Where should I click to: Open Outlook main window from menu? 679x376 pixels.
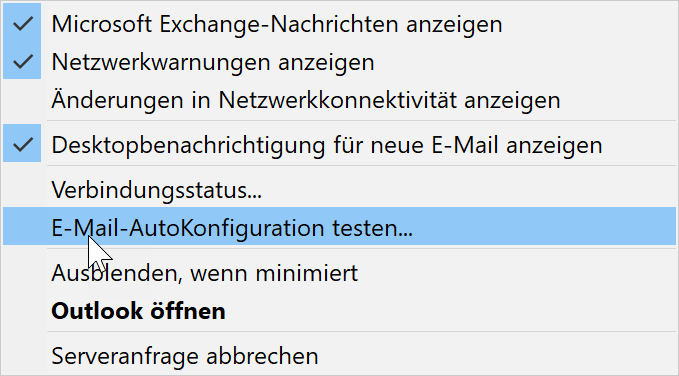pyautogui.click(x=340, y=310)
